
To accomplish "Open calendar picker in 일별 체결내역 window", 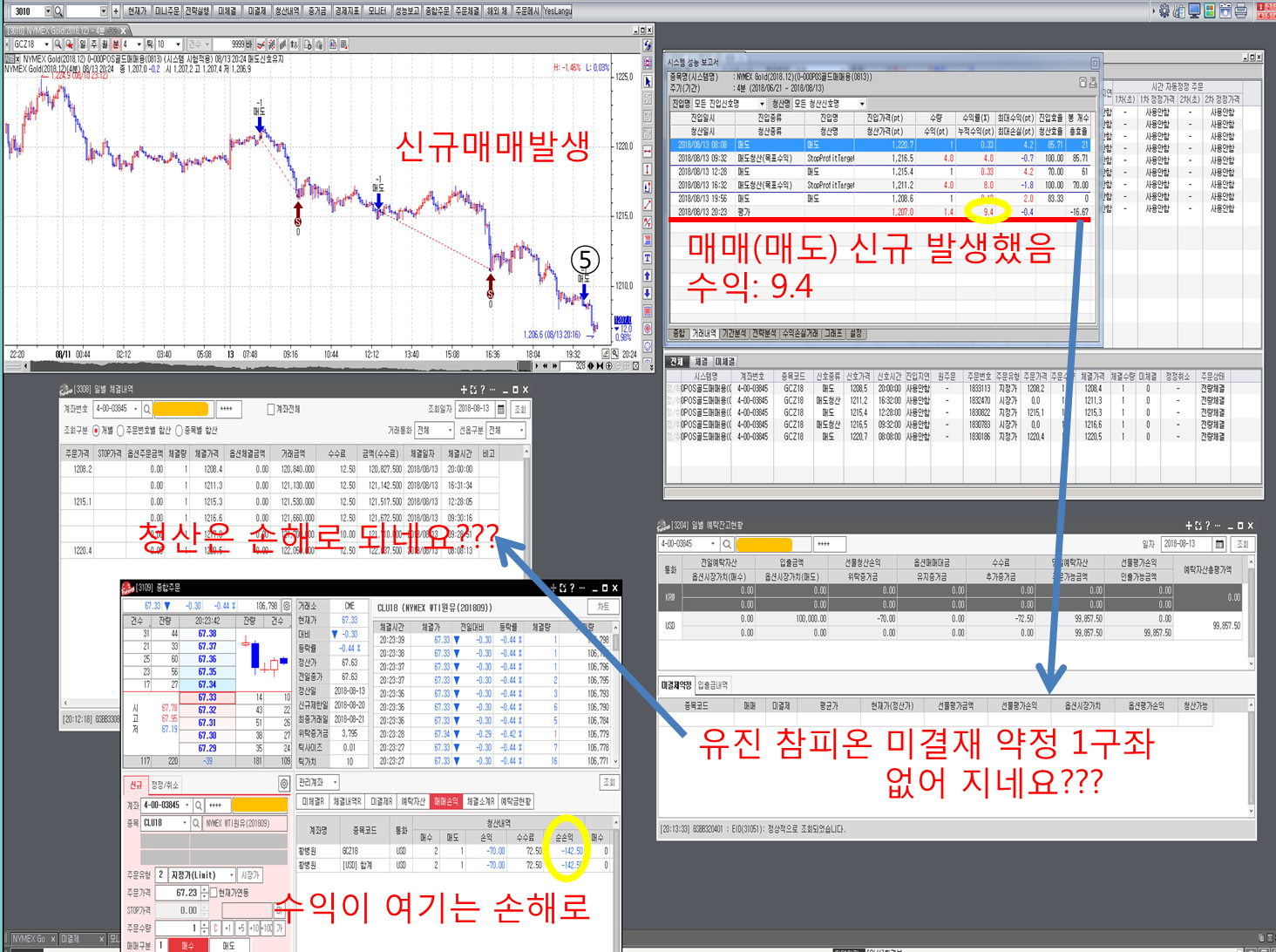I will point(501,409).
